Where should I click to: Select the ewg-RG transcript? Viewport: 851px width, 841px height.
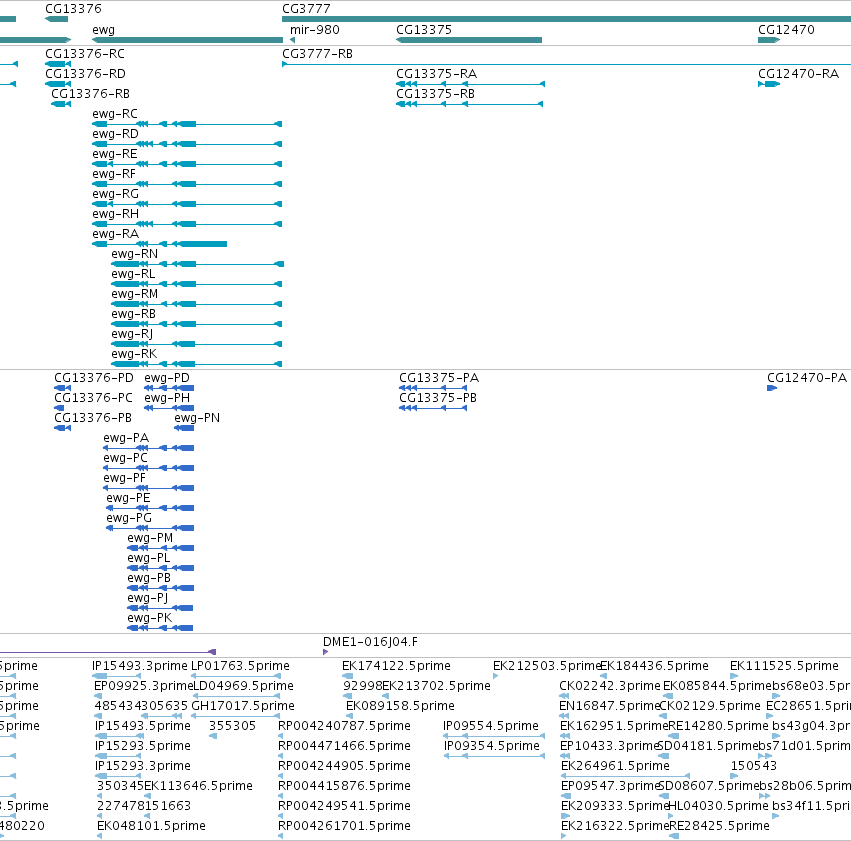point(187,205)
